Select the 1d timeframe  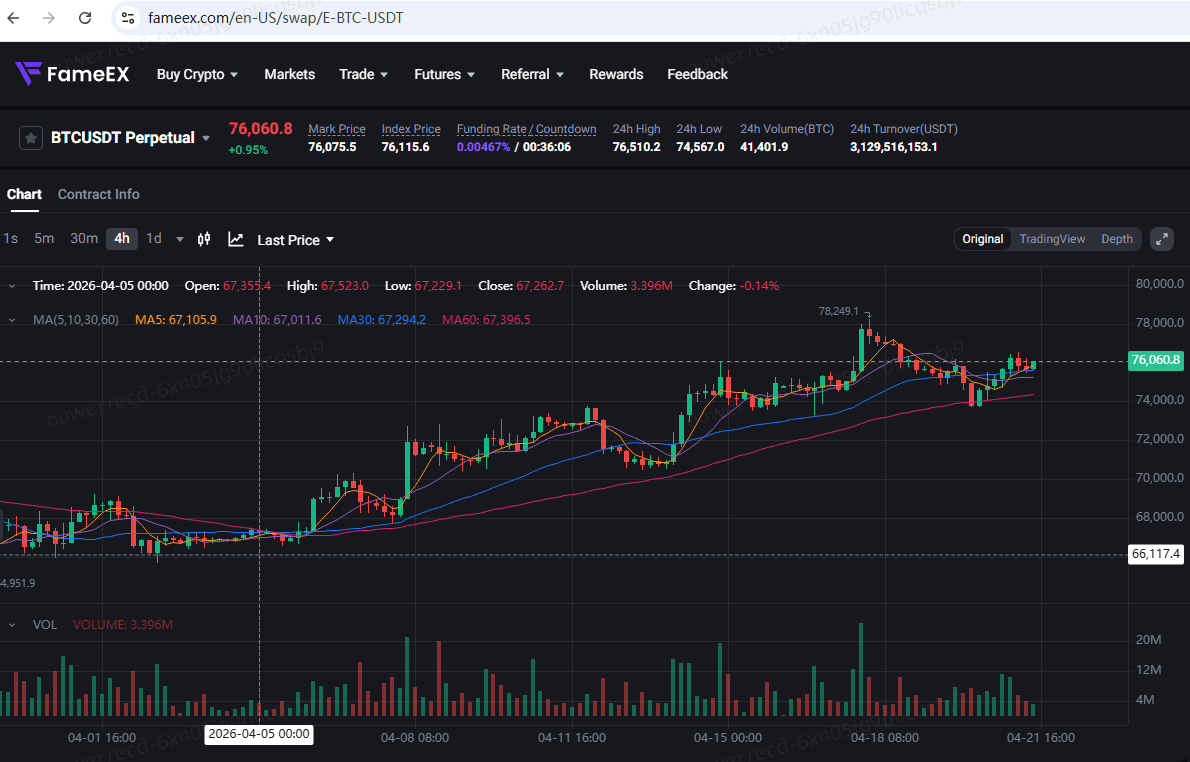coord(154,238)
